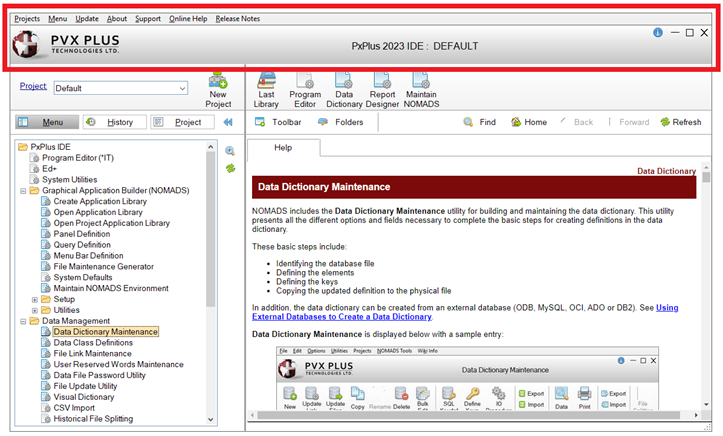The height and width of the screenshot is (436, 723).
Task: Collapse the left panel with double-arrow icon
Action: 228,122
